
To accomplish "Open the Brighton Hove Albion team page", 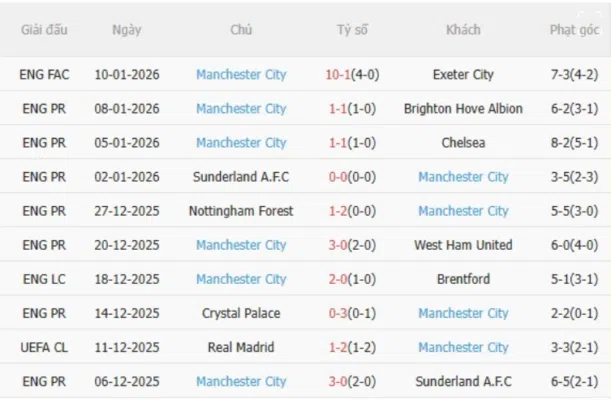I will 463,109.
